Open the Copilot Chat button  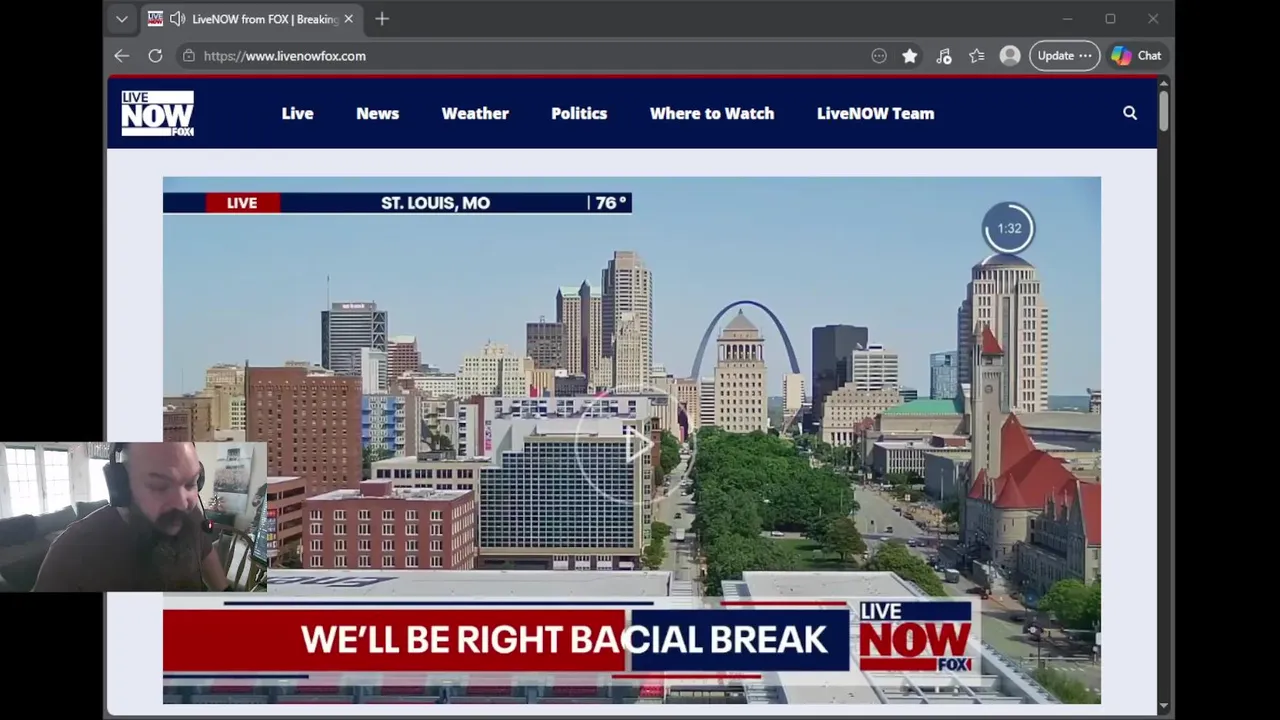click(1136, 56)
